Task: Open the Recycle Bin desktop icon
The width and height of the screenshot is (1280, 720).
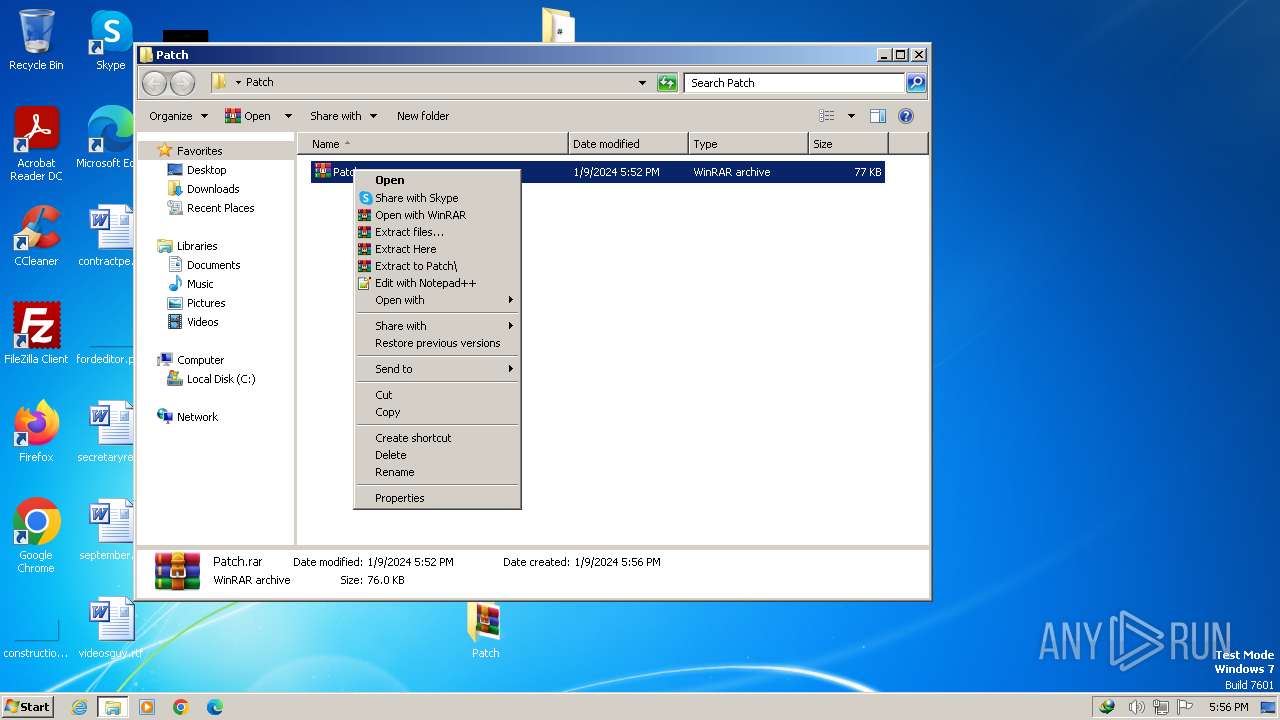Action: (36, 40)
